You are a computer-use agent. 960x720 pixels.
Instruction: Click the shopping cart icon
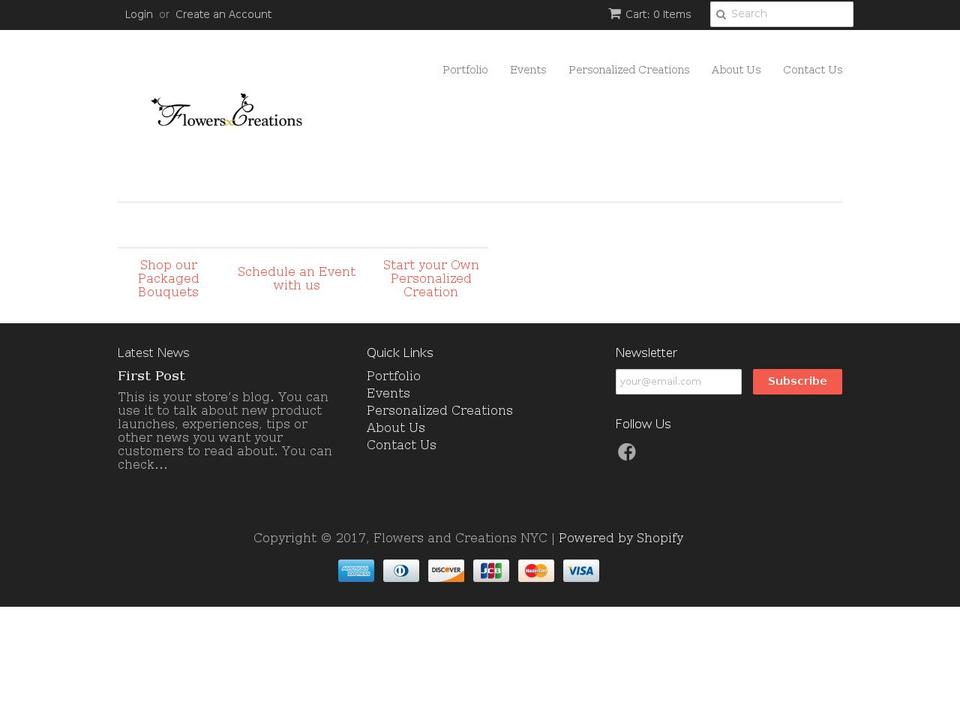point(615,13)
